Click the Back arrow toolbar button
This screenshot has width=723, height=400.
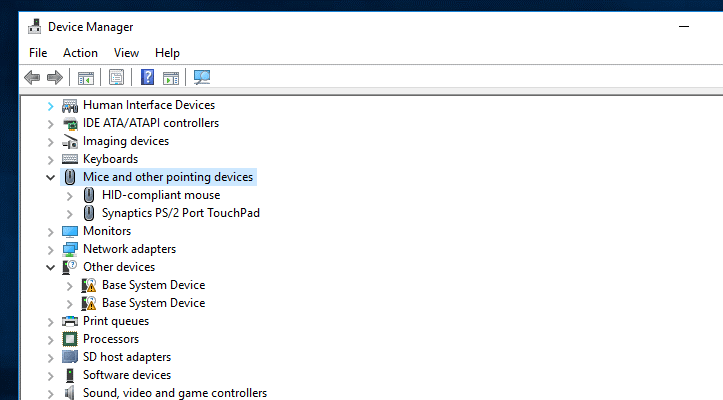(32, 77)
